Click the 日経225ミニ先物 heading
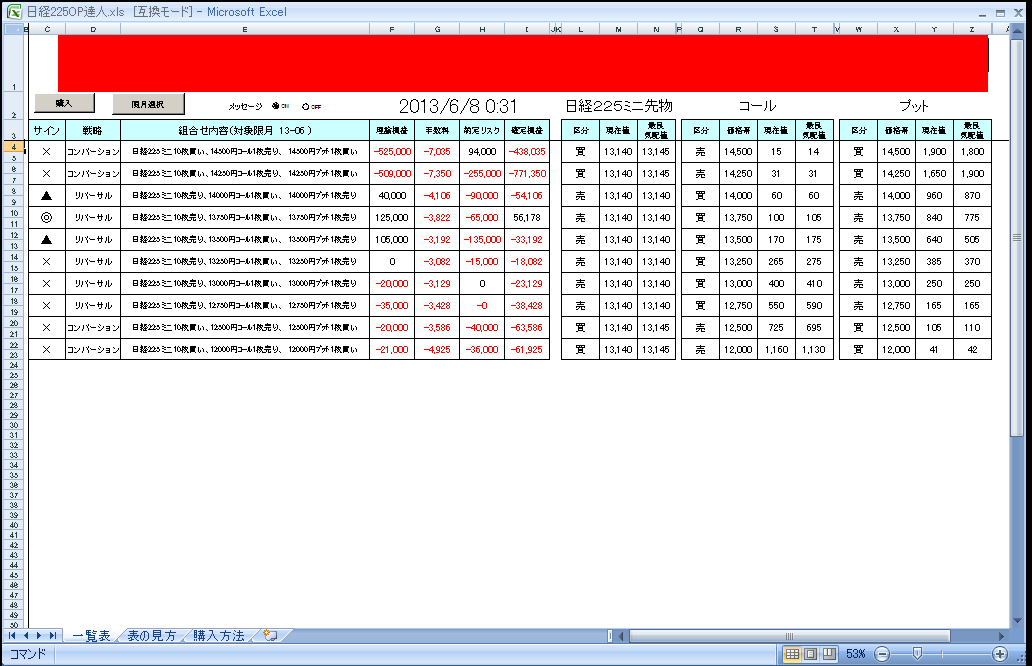This screenshot has height=666, width=1032. tap(619, 106)
